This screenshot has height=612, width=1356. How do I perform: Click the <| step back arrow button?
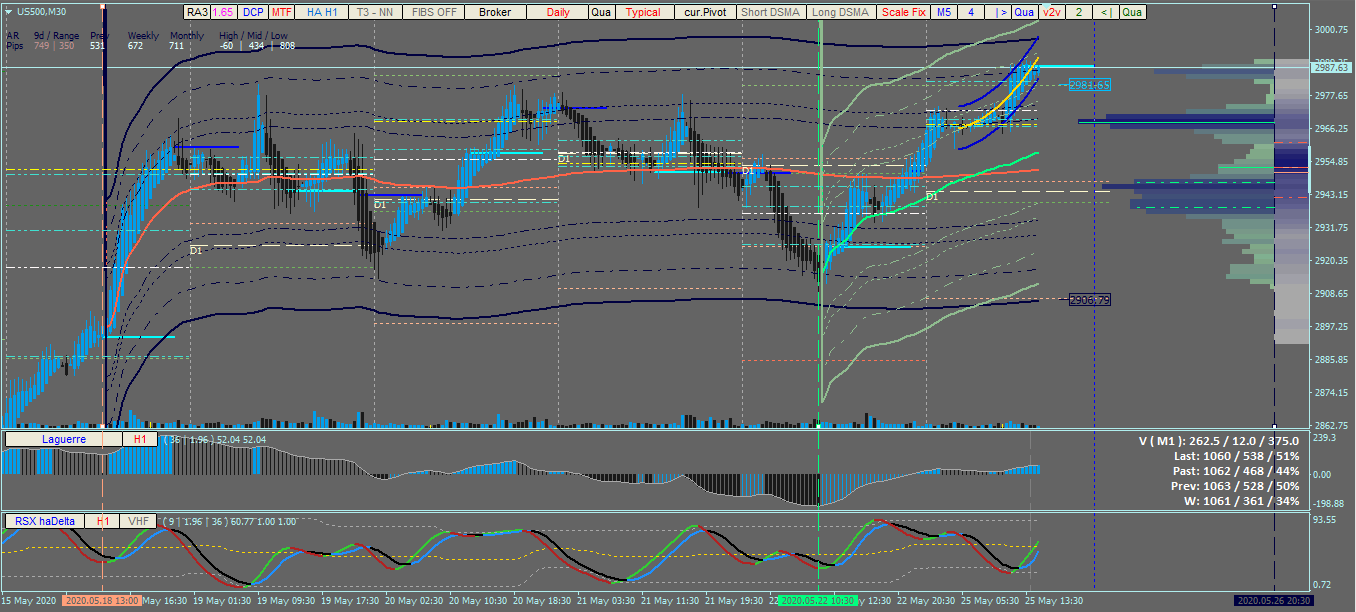pos(1105,12)
